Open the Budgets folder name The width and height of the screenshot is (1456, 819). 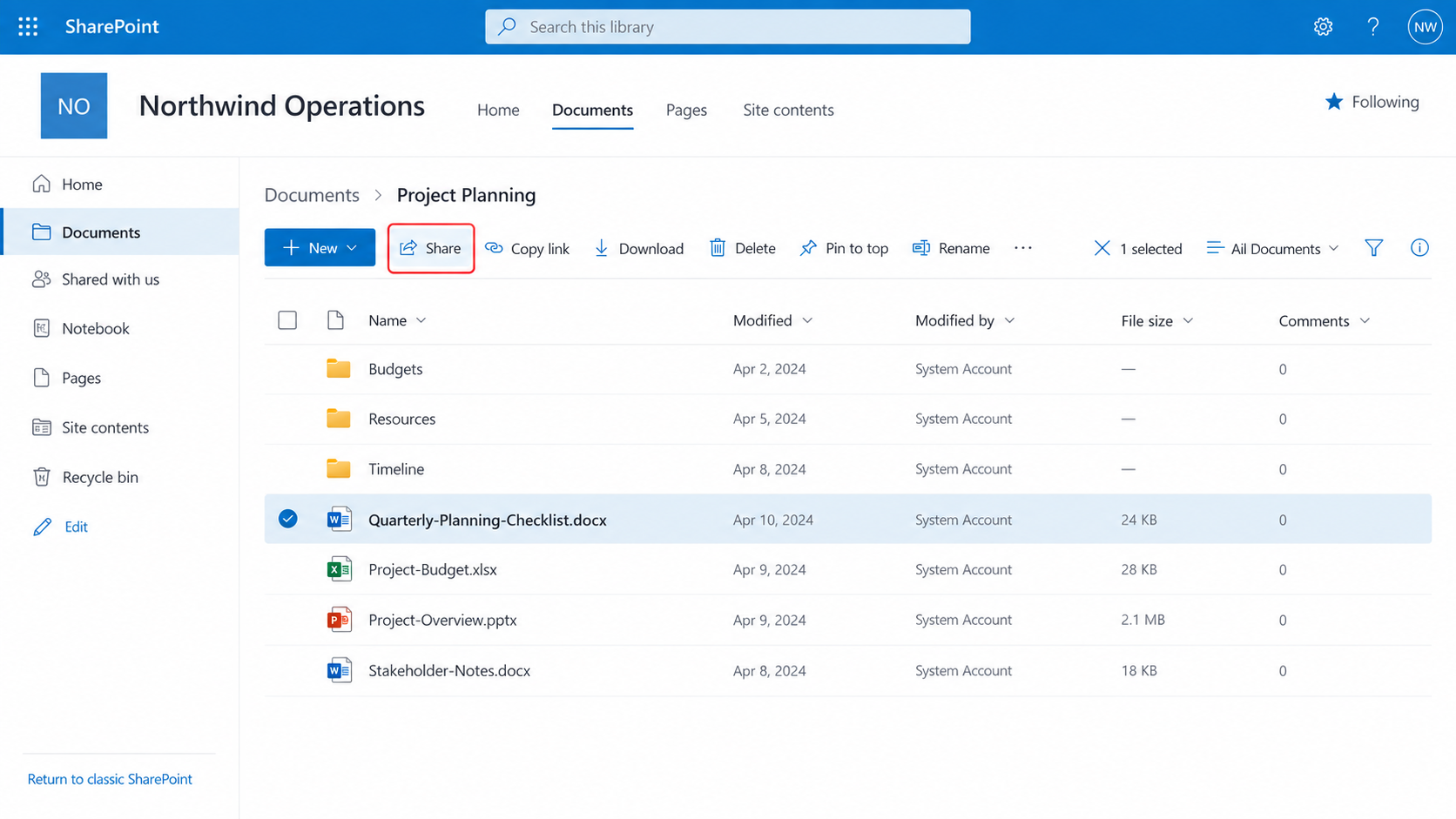395,369
